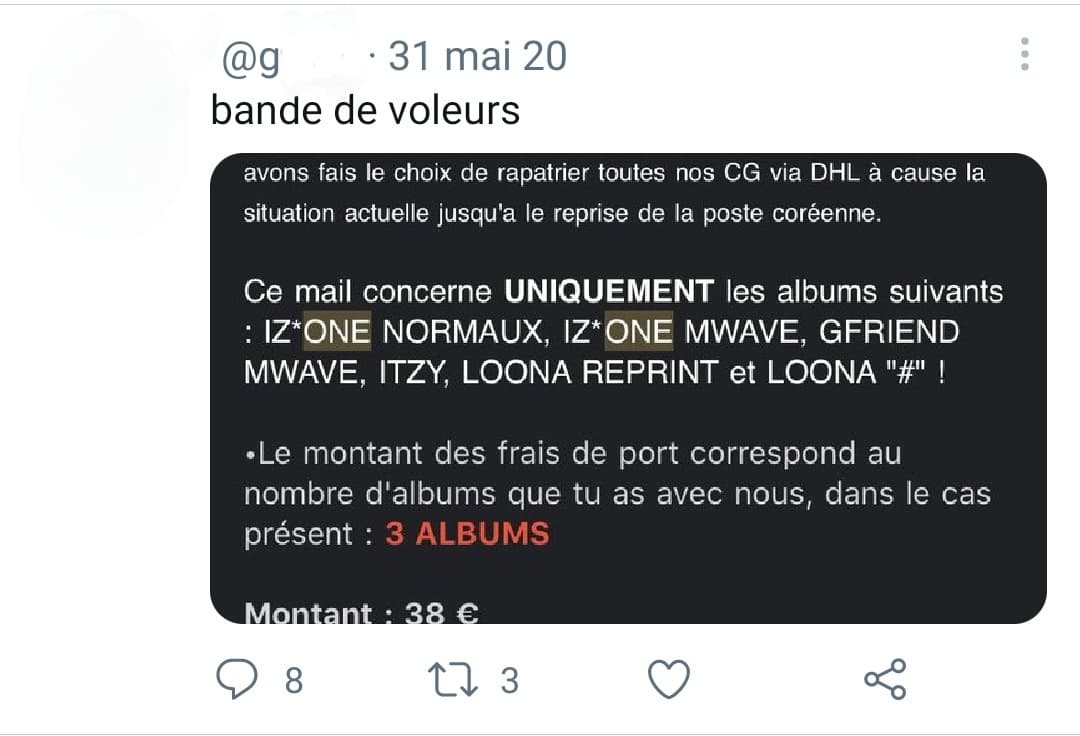Open the 31 mai 20 timestamp link
The height and width of the screenshot is (736, 1080).
coord(477,56)
